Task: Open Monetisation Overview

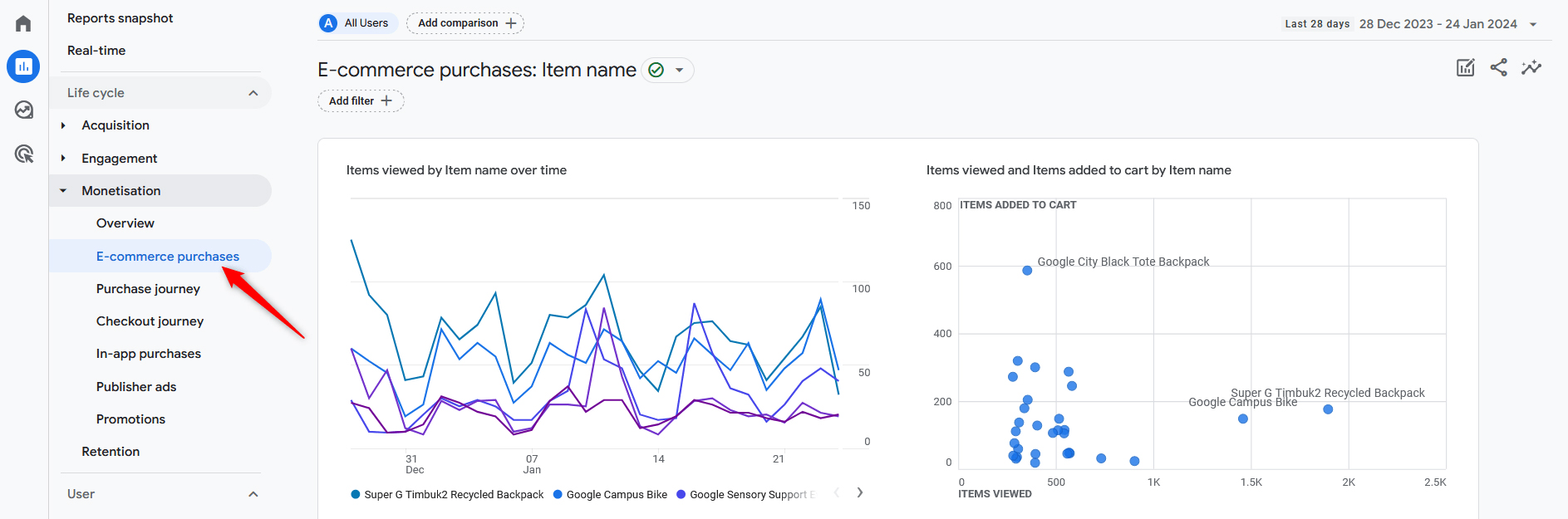Action: (125, 223)
